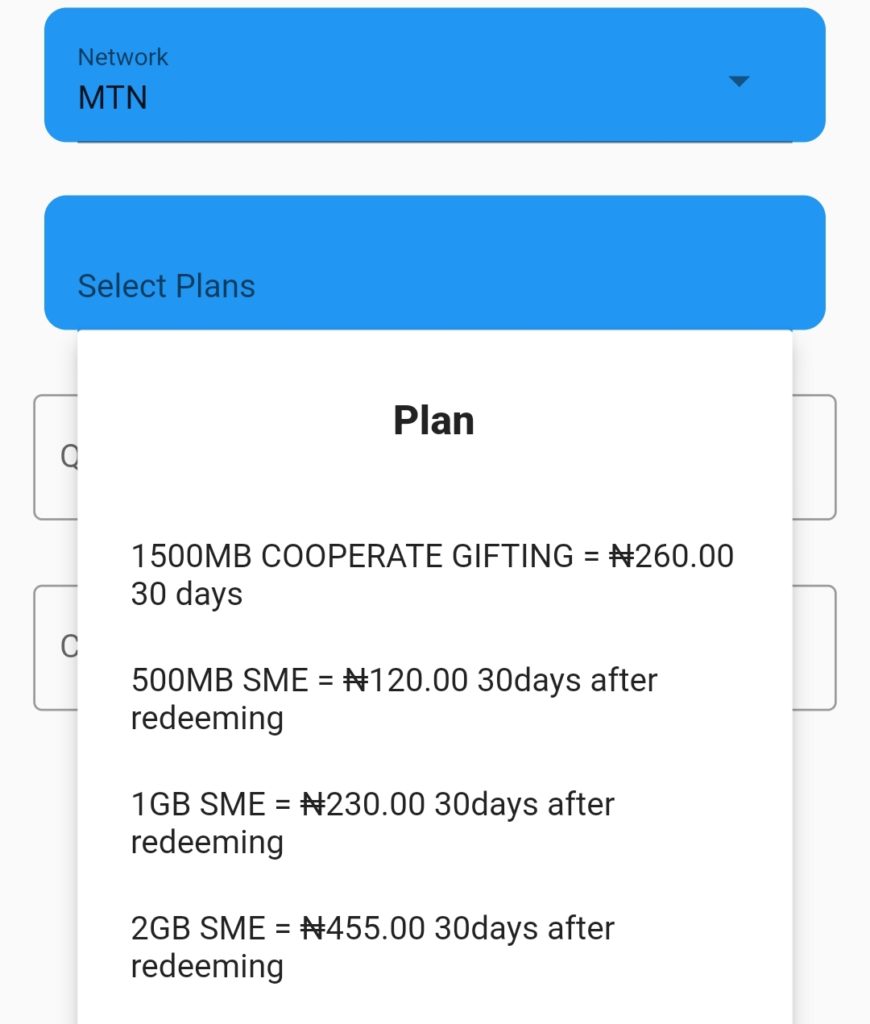Tap "redeeming" under the 1GB SME plan

[x=207, y=842]
